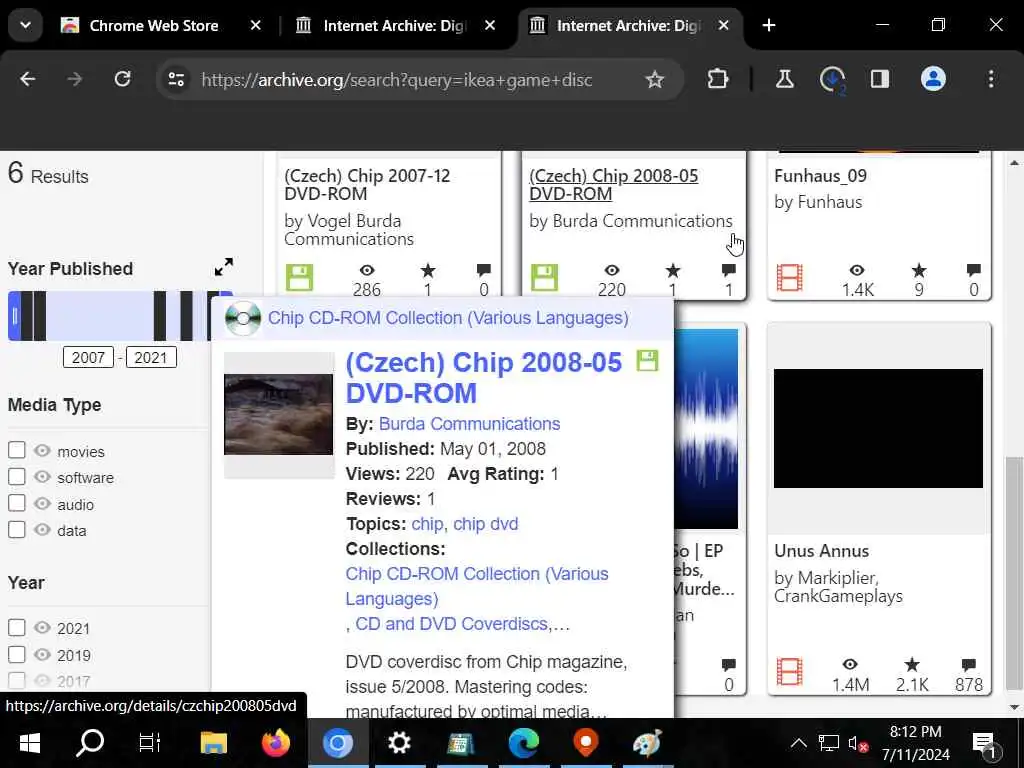Open (Czech) Chip 2008-05 DVD-ROM card title
Screen dimensions: 1024x768
point(613,185)
